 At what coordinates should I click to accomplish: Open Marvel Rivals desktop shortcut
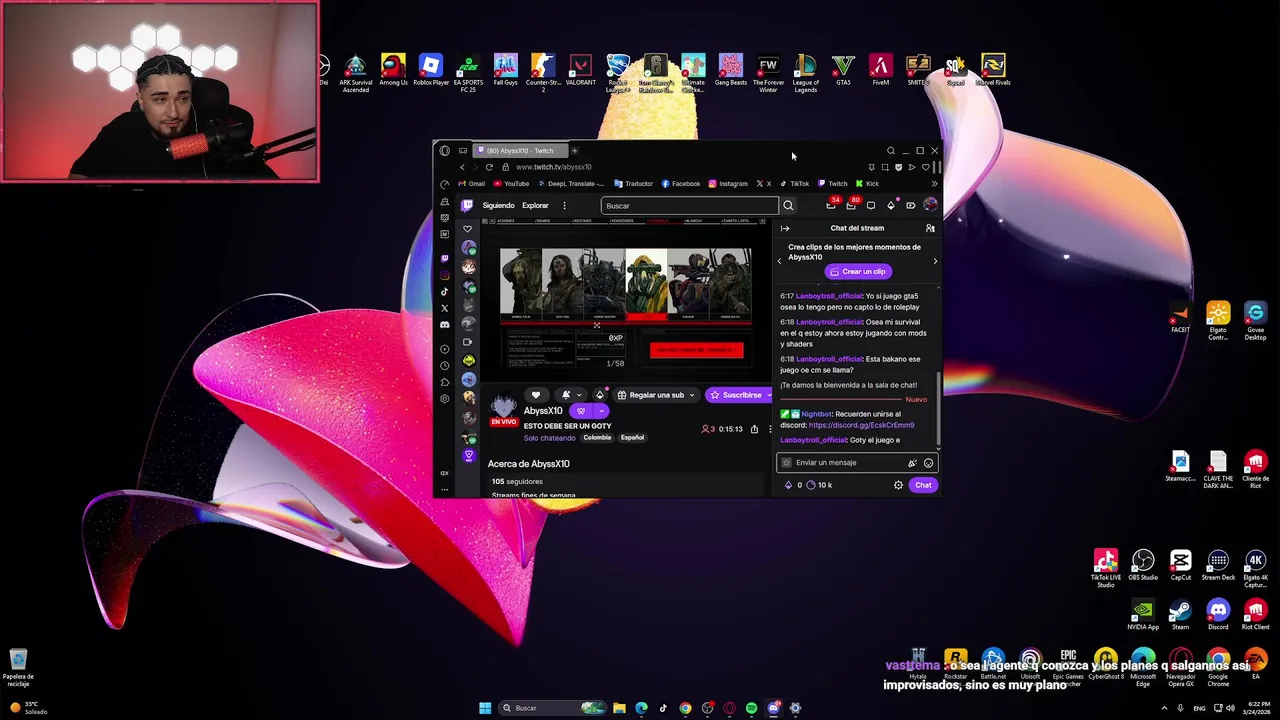click(x=993, y=70)
